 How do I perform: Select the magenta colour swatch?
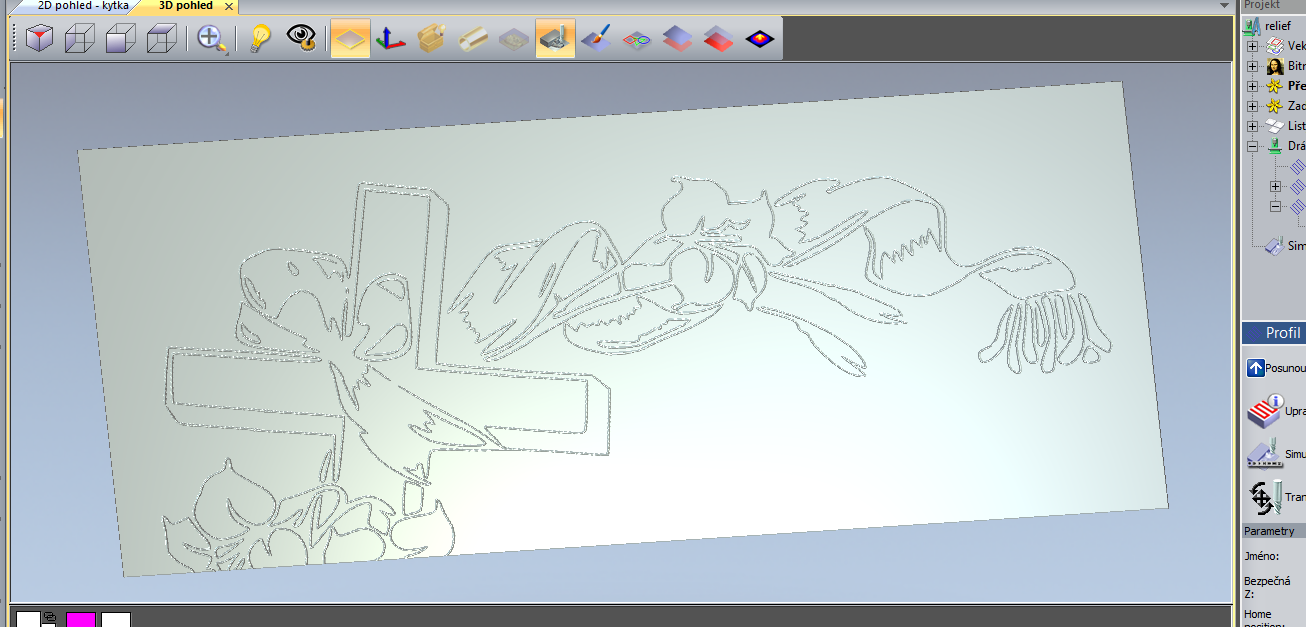81,620
